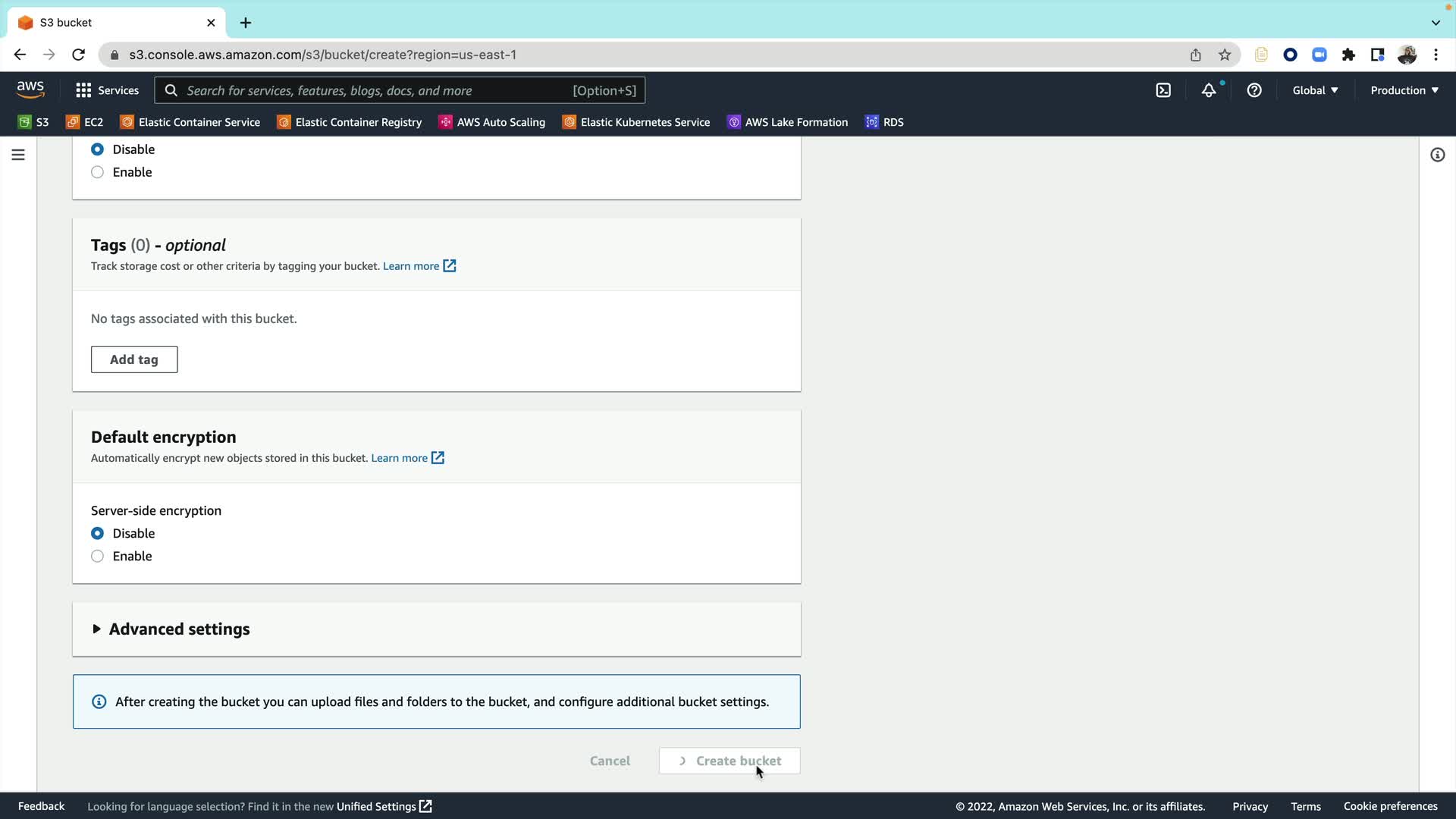Open AWS CloudShell icon in header
The image size is (1456, 819).
point(1163,90)
